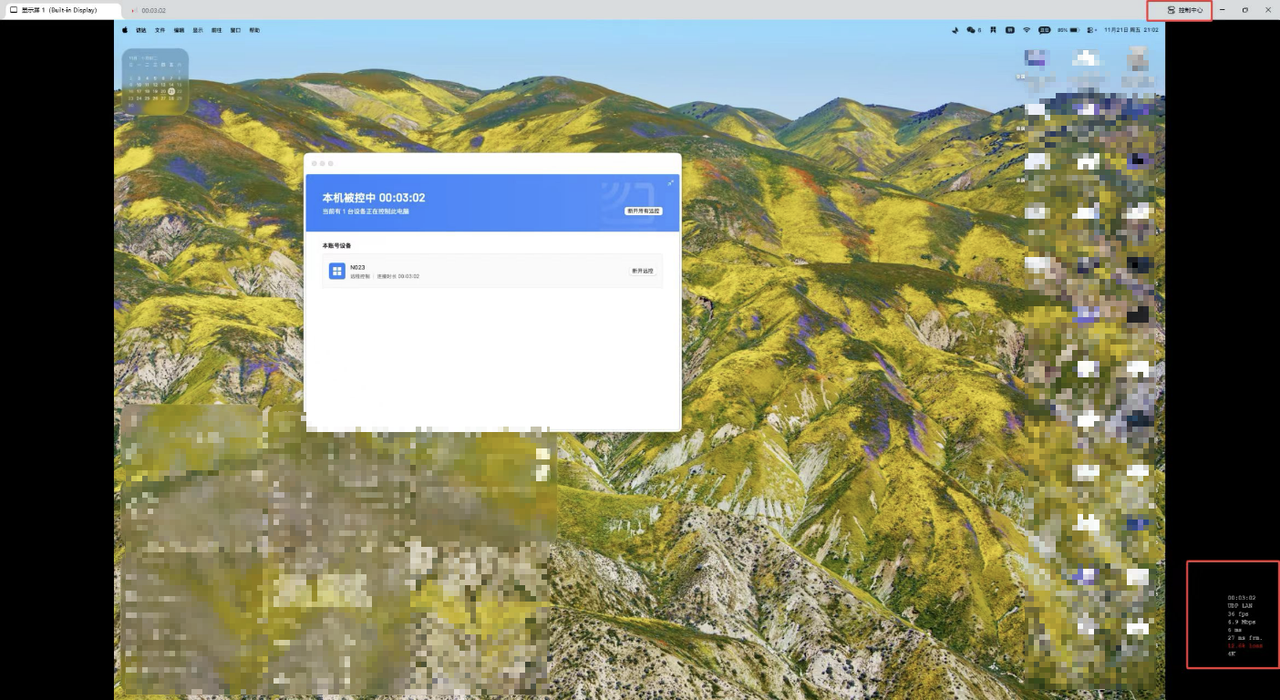Click the WeChat icon in the menu bar
Image resolution: width=1280 pixels, height=700 pixels.
tap(971, 30)
